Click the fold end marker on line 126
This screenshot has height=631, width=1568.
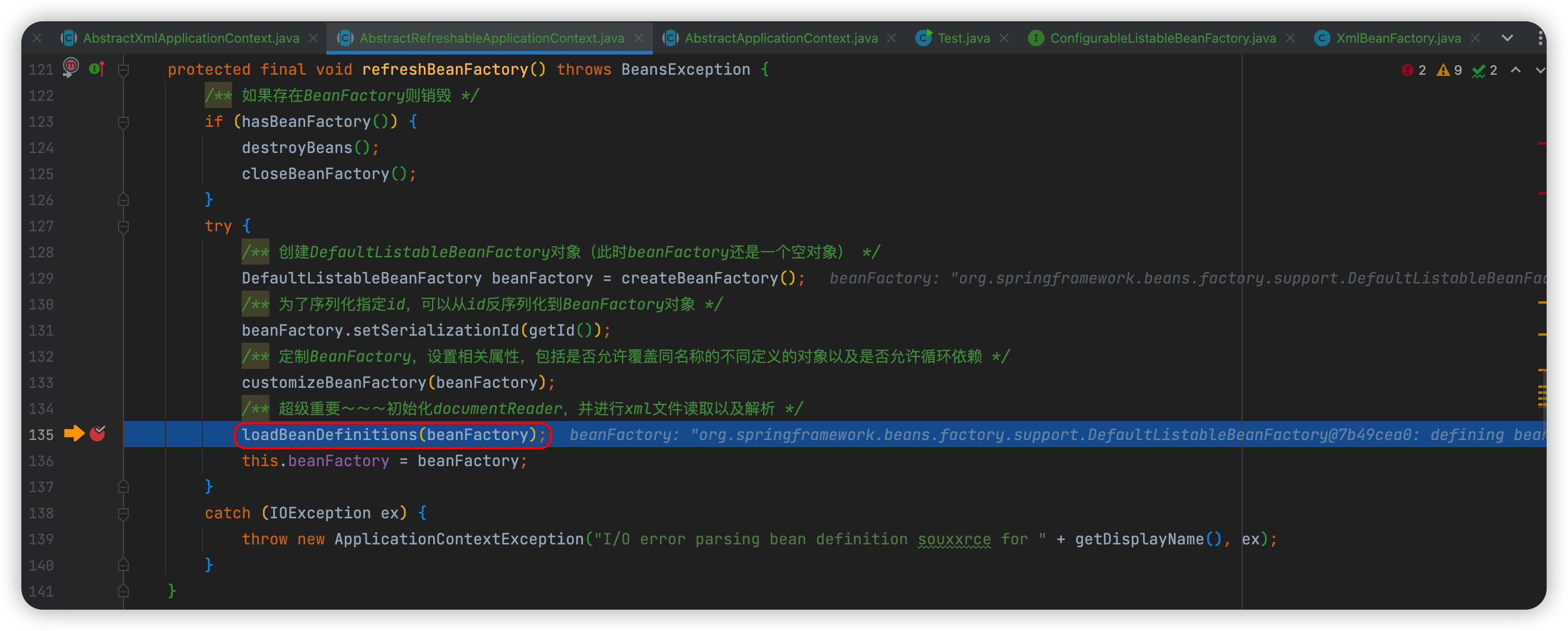(x=123, y=200)
